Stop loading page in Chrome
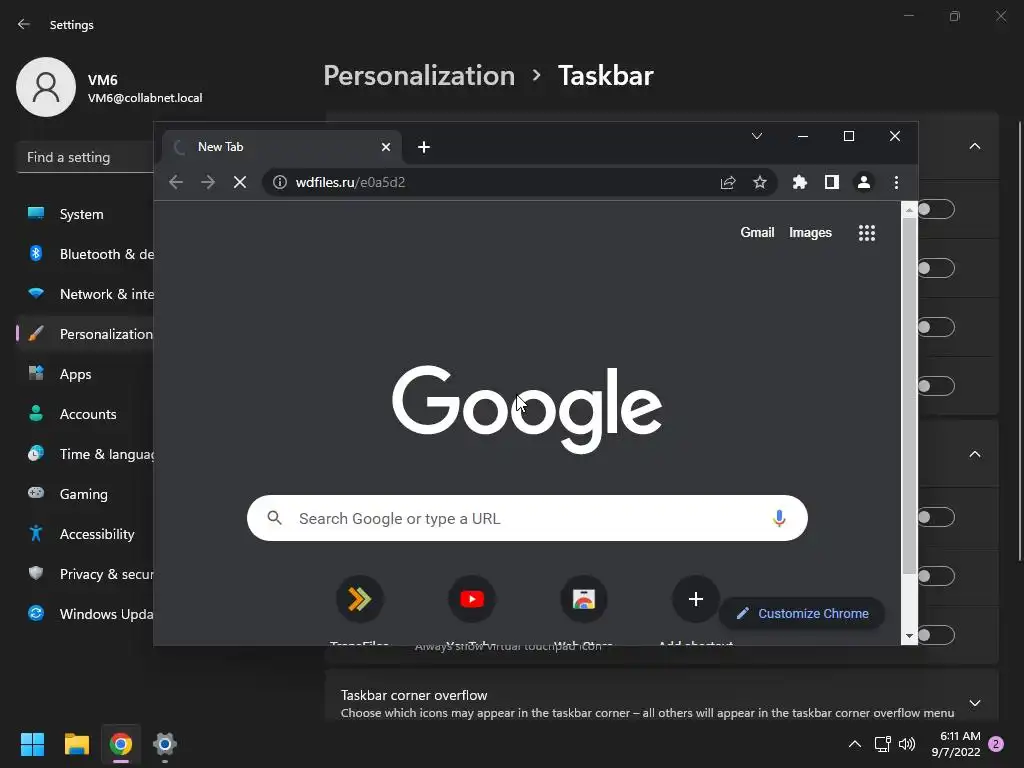This screenshot has width=1024, height=768. coord(240,182)
